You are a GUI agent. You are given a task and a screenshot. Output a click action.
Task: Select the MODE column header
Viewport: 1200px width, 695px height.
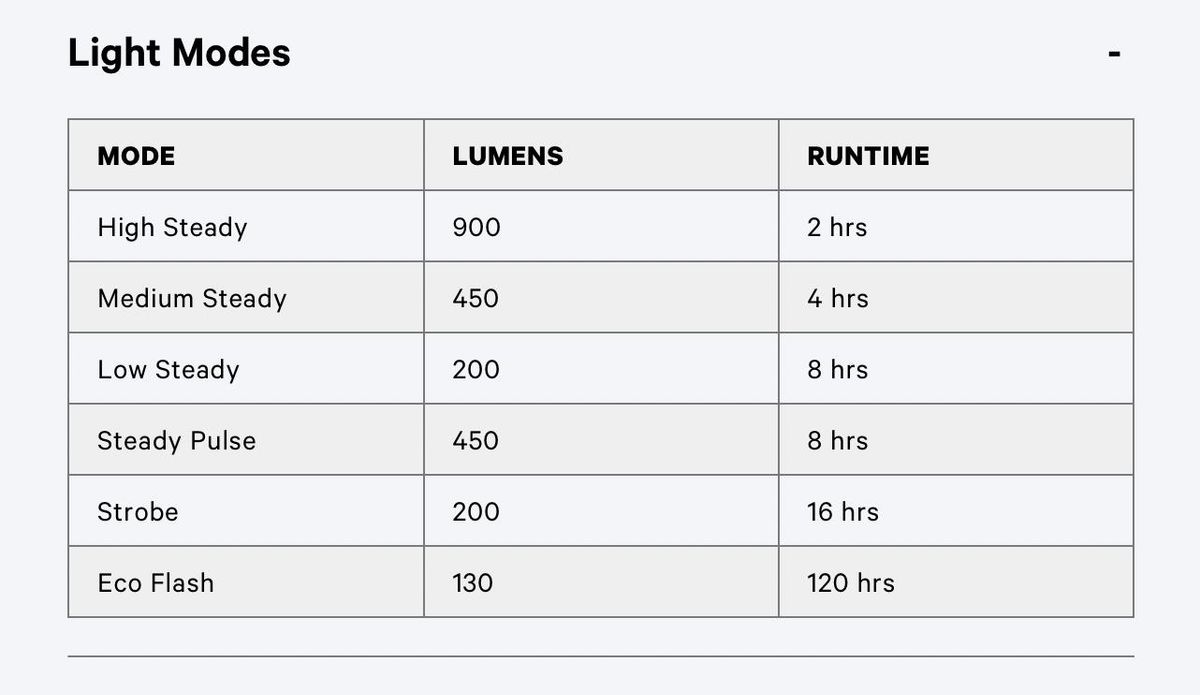point(136,156)
